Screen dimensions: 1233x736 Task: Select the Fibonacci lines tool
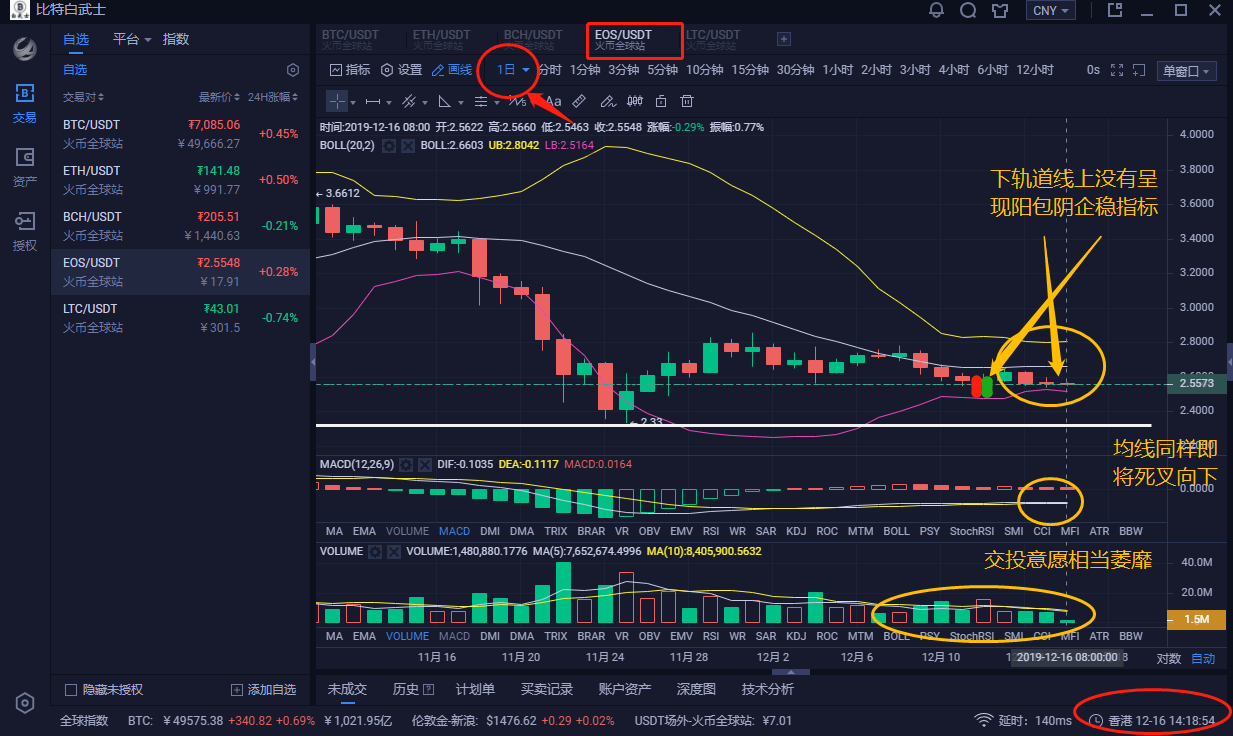pos(481,101)
